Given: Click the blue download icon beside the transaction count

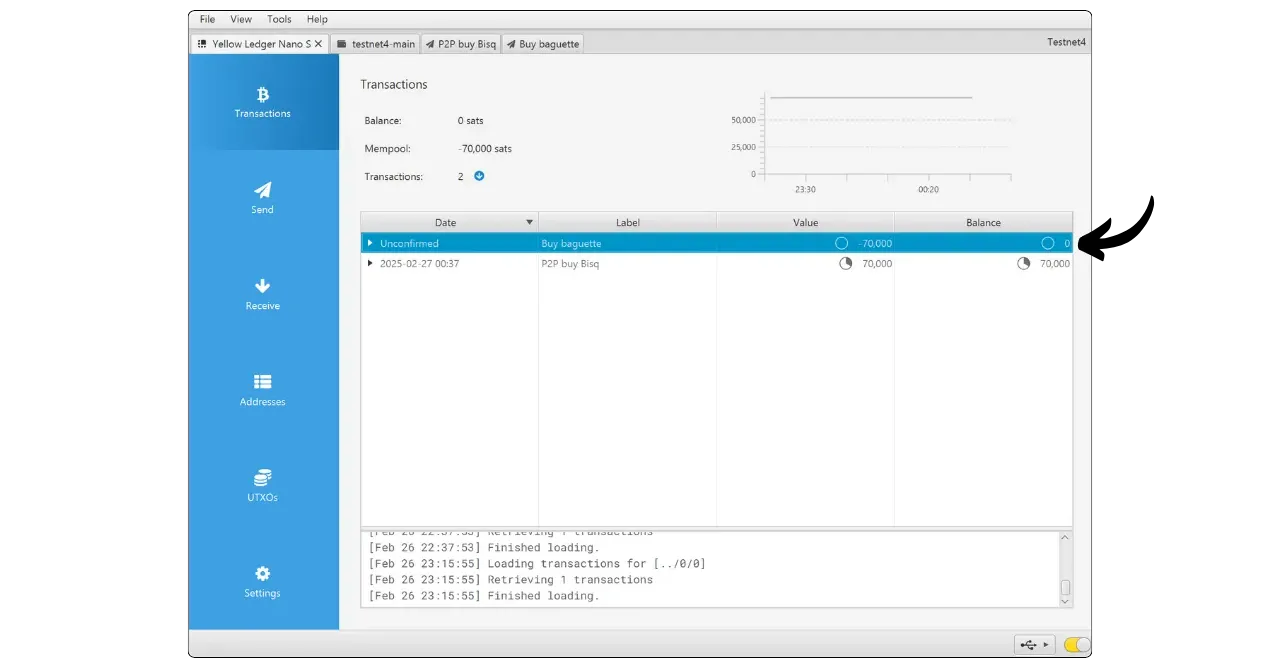Looking at the screenshot, I should 479,176.
